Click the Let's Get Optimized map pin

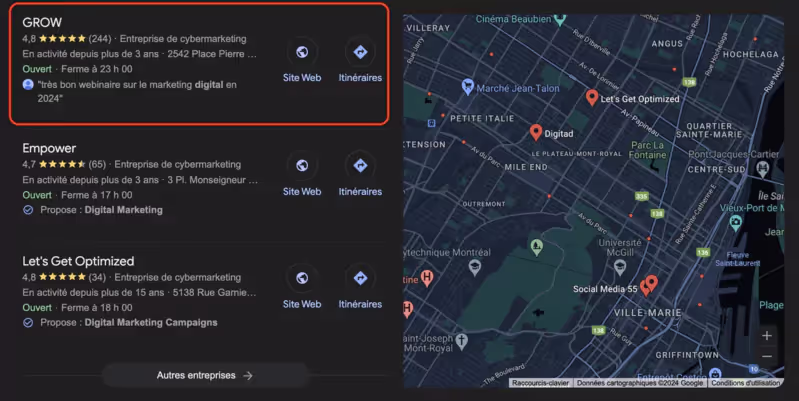click(x=592, y=97)
